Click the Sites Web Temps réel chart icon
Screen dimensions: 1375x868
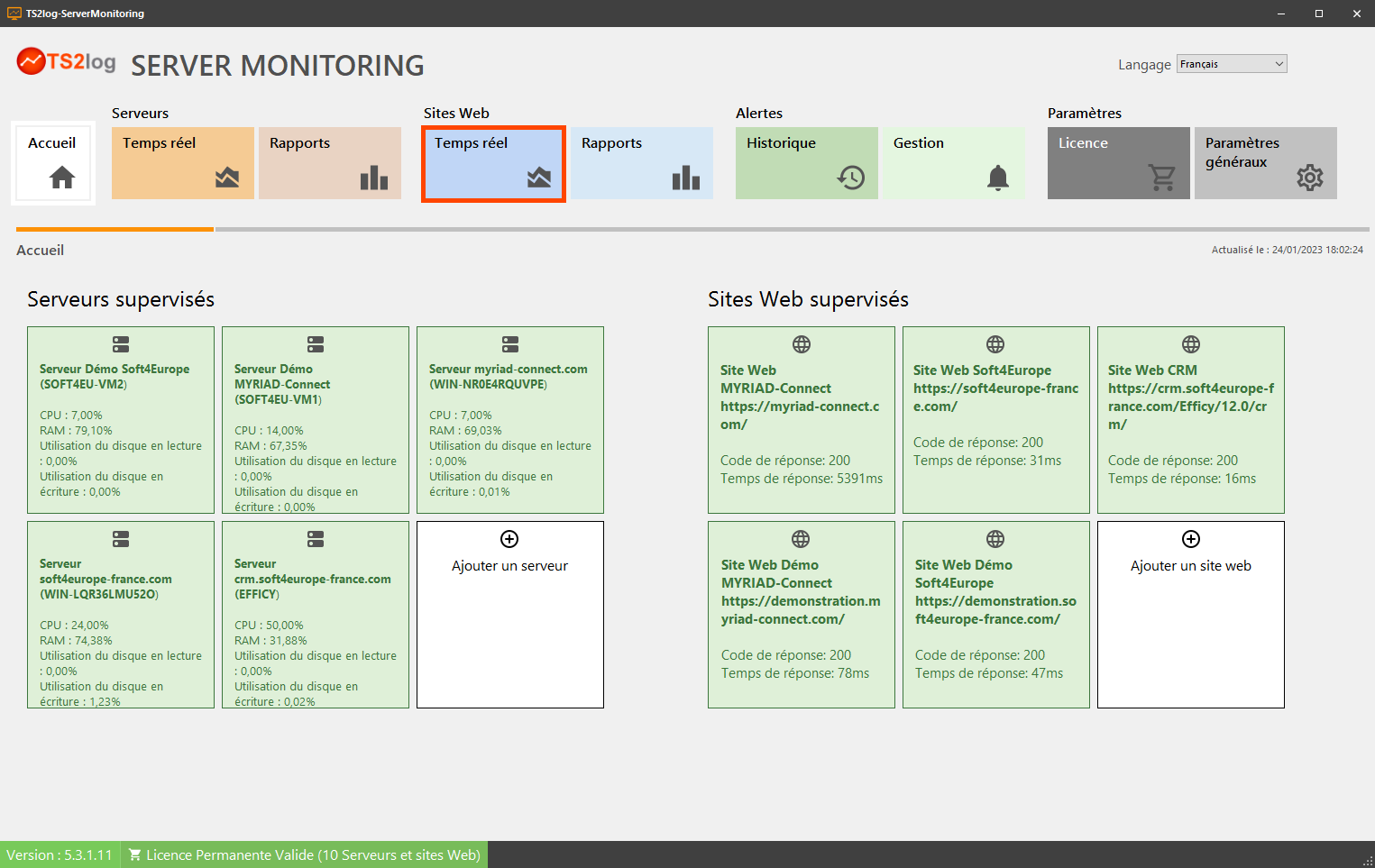(x=539, y=178)
